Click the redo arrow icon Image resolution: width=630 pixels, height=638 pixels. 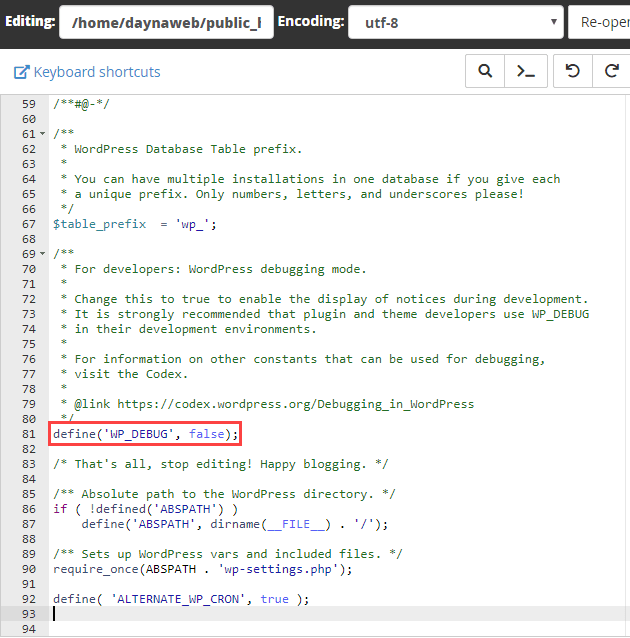(x=611, y=71)
